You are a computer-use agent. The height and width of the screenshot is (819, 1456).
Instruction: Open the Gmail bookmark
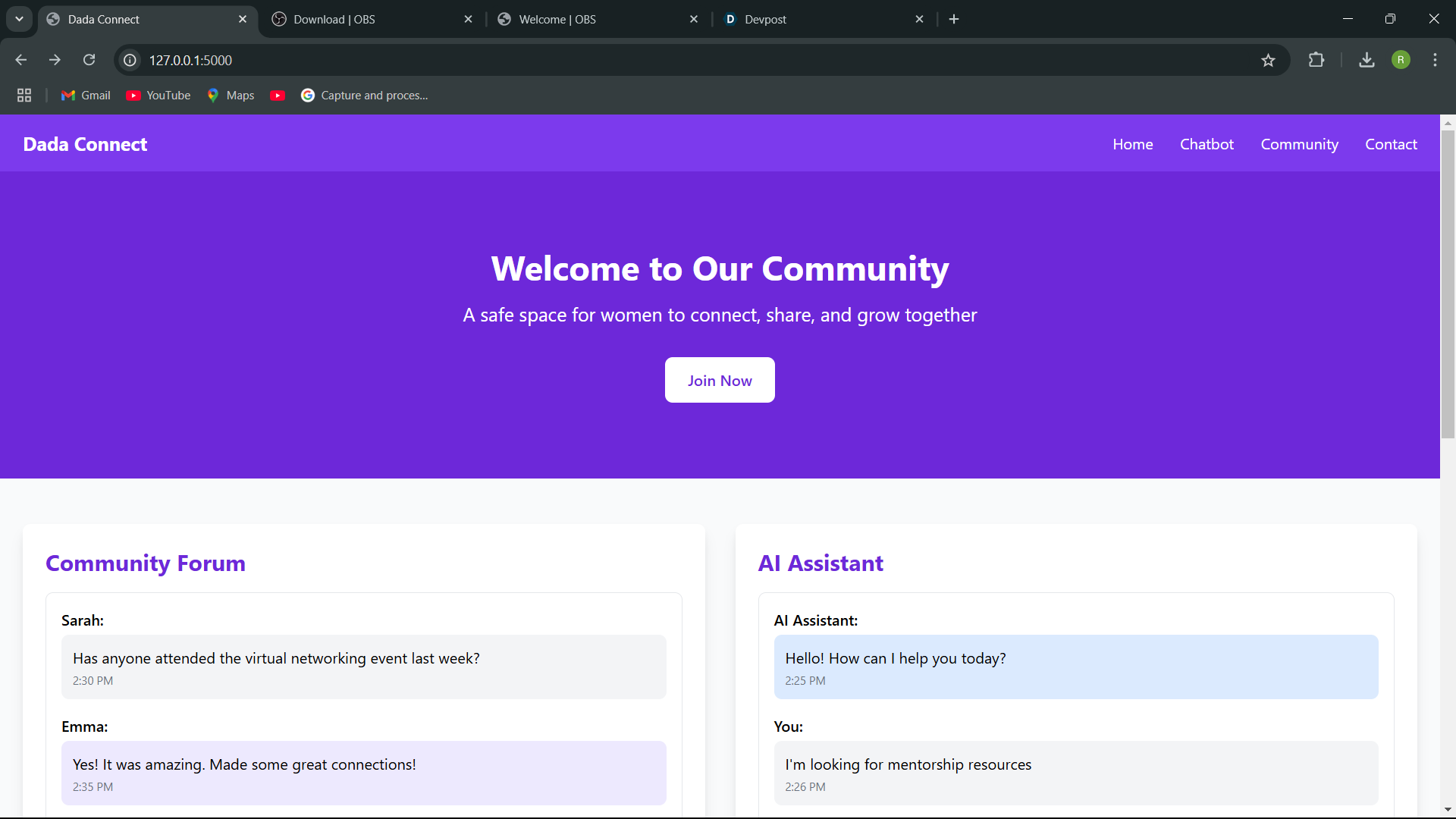coord(86,96)
